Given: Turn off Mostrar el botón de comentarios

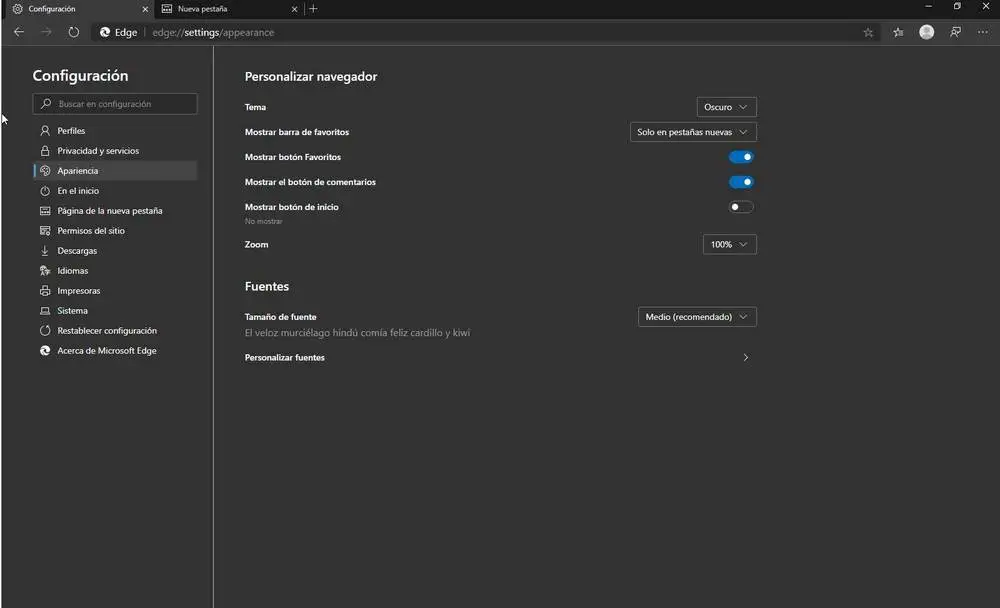Looking at the screenshot, I should (741, 182).
